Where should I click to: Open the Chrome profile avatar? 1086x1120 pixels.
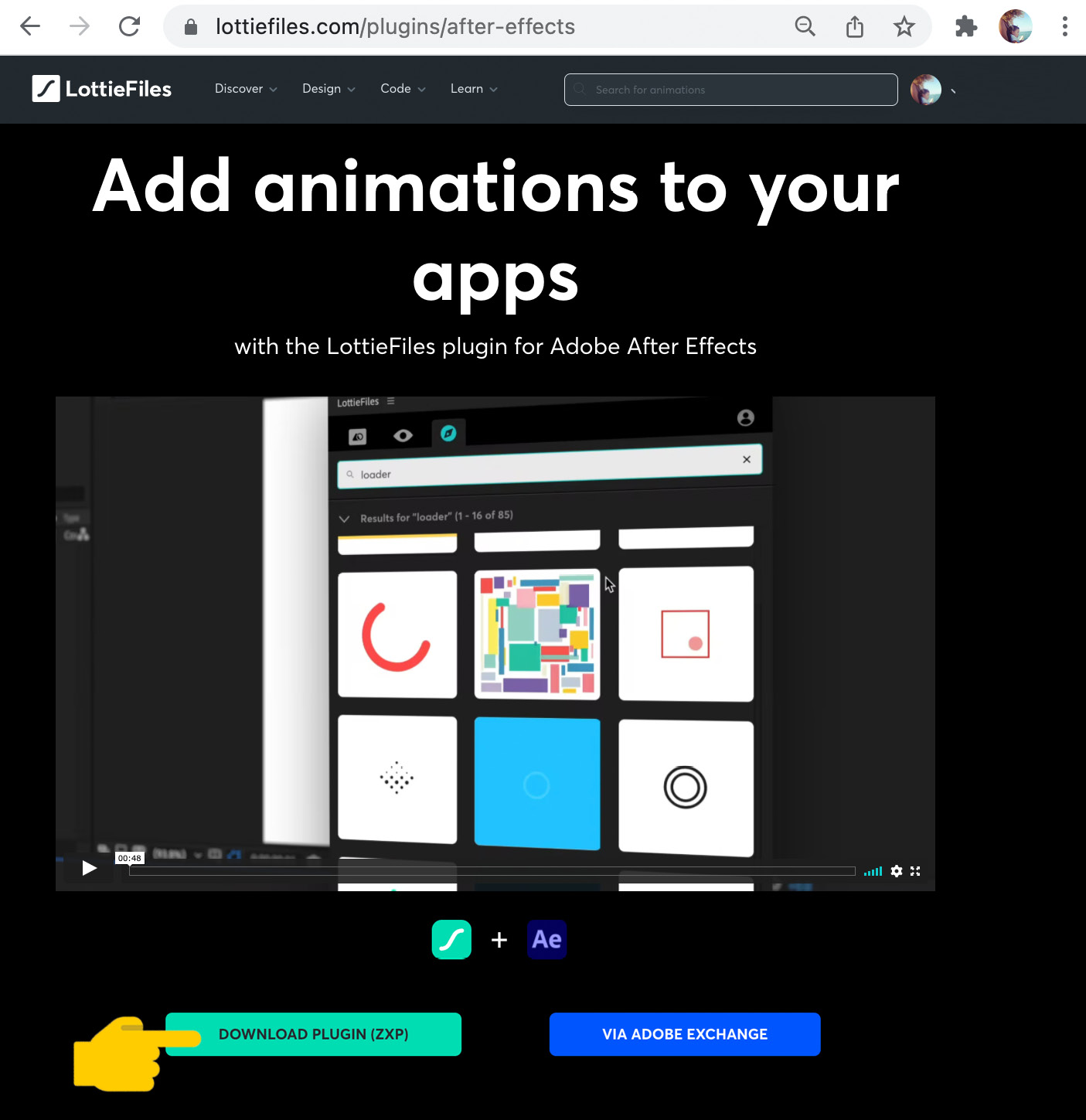click(1015, 26)
